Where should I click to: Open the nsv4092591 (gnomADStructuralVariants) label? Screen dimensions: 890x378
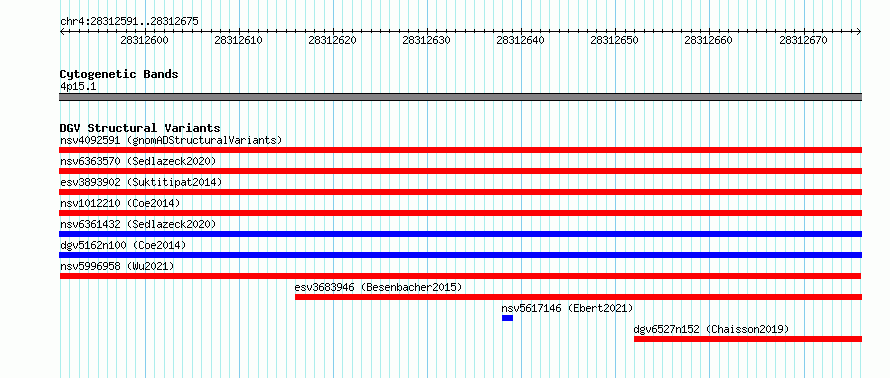171,140
